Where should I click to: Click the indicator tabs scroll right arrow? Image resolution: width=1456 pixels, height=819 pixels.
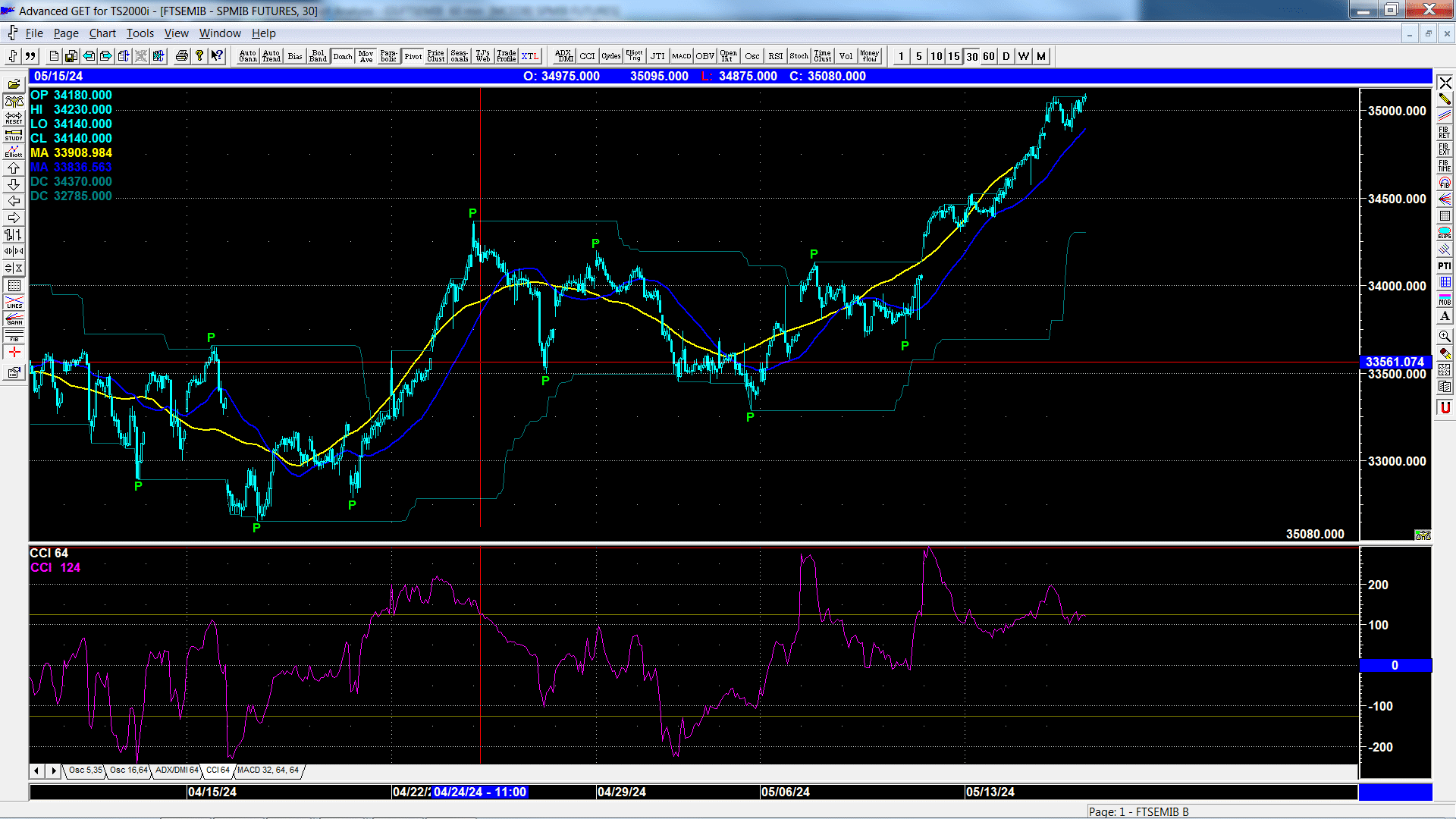53,770
